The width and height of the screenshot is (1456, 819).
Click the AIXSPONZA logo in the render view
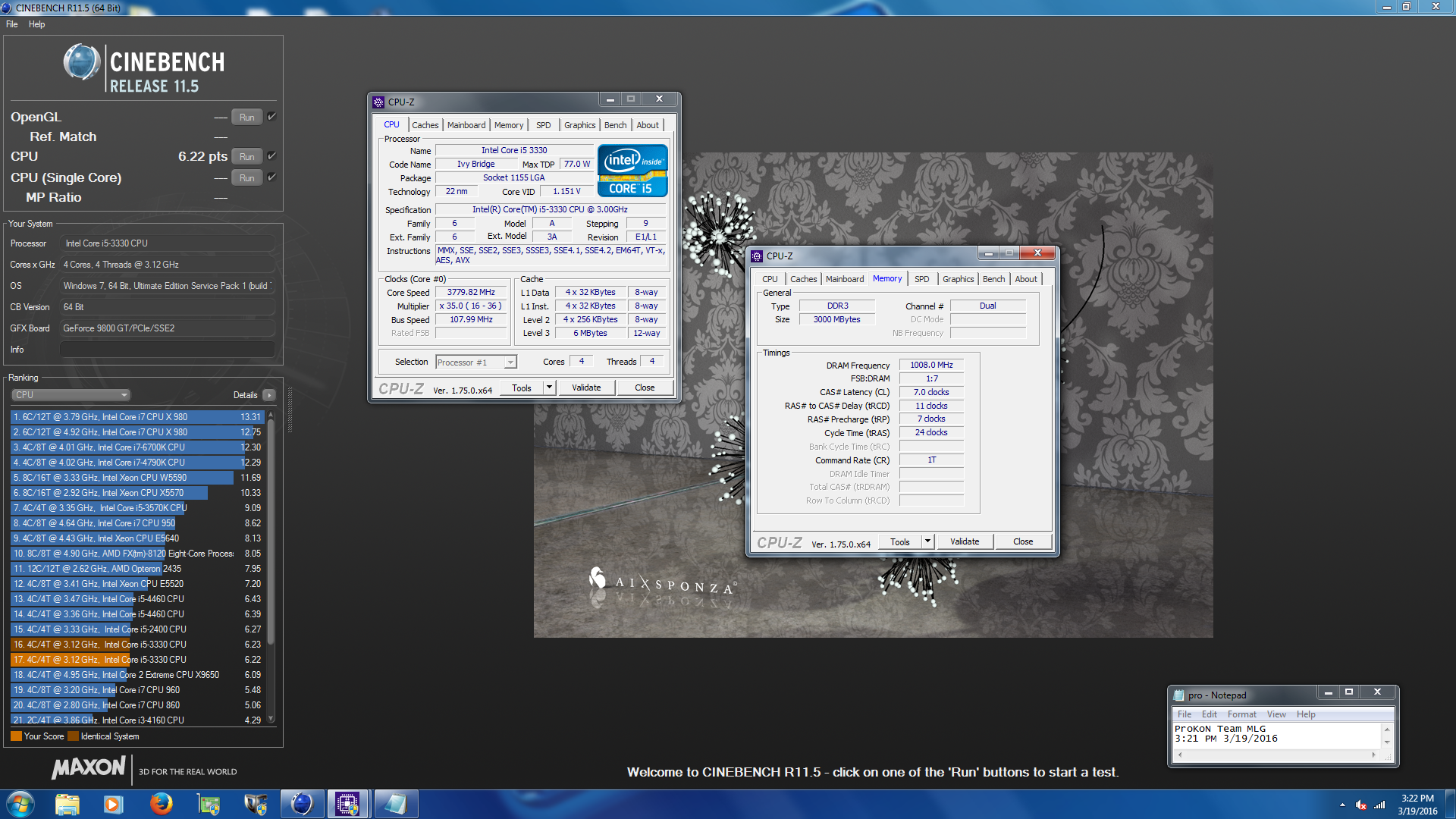click(663, 582)
